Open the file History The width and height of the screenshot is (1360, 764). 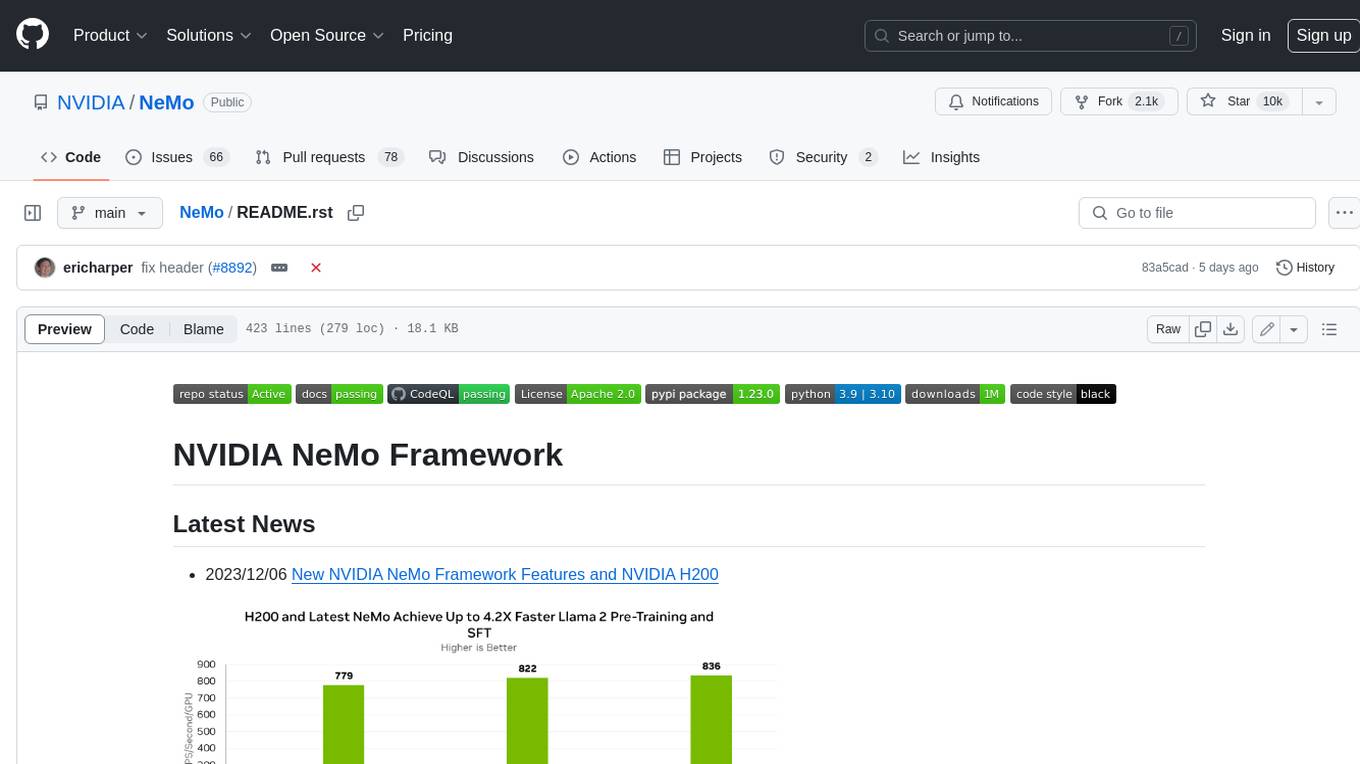click(x=1306, y=268)
